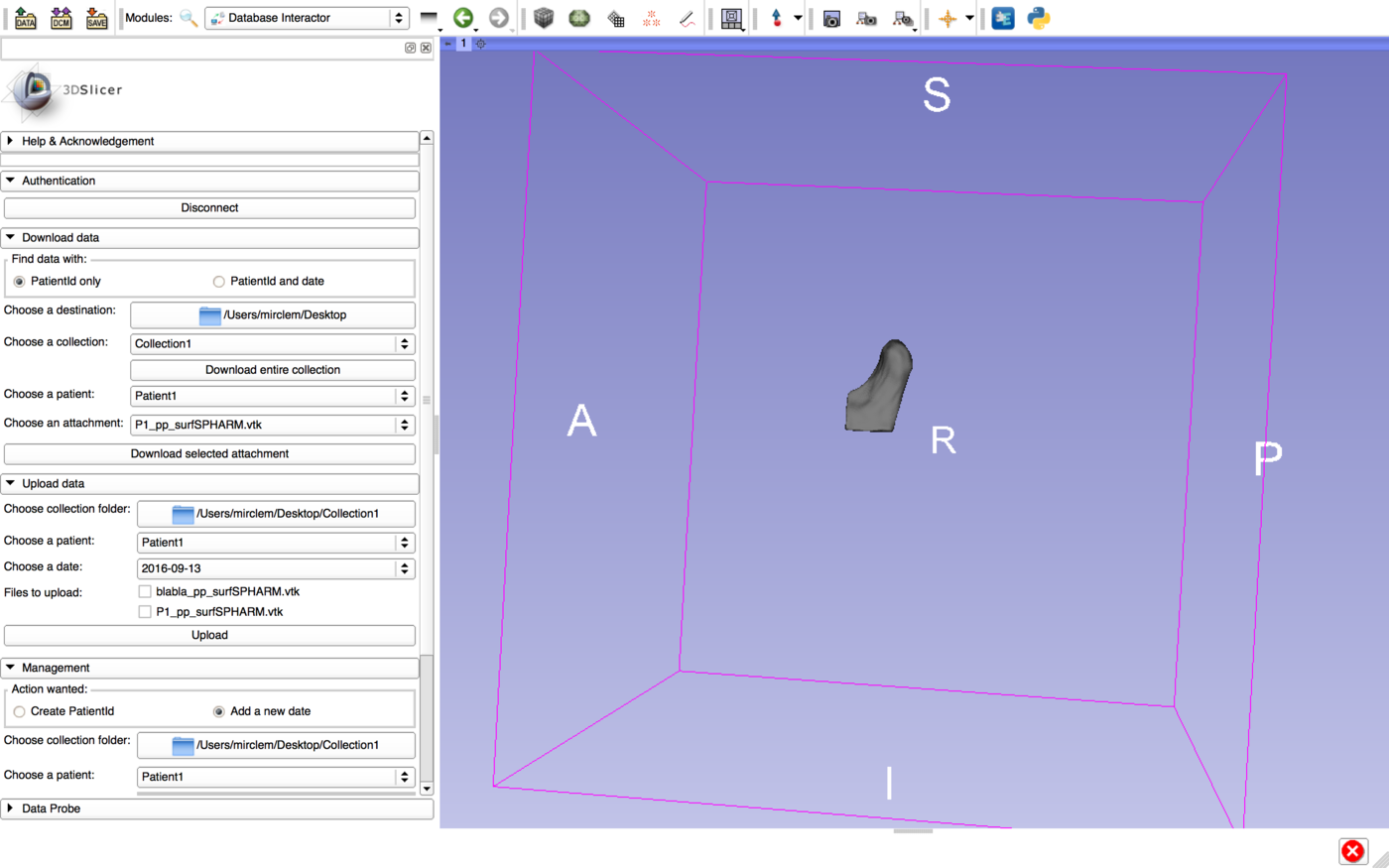Click the module search magnifier icon
Image resolution: width=1389 pixels, height=868 pixels.
coord(189,18)
